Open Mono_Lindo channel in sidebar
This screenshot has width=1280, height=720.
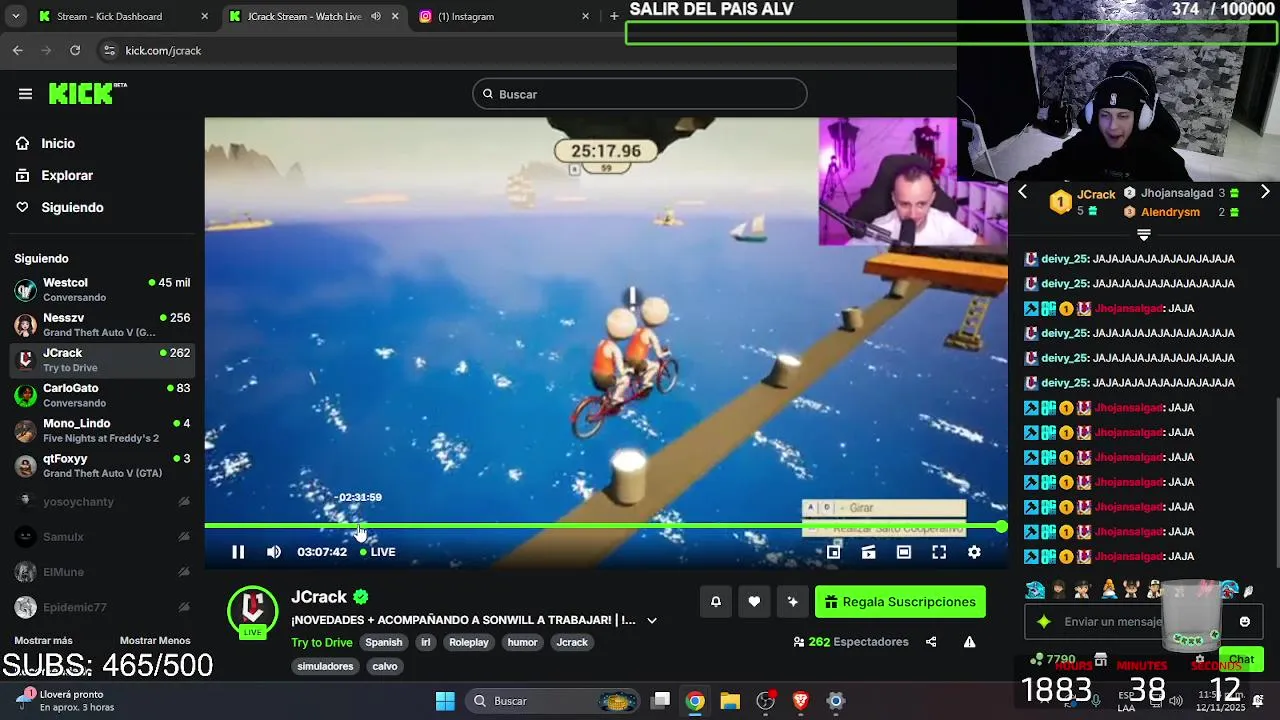tap(102, 430)
